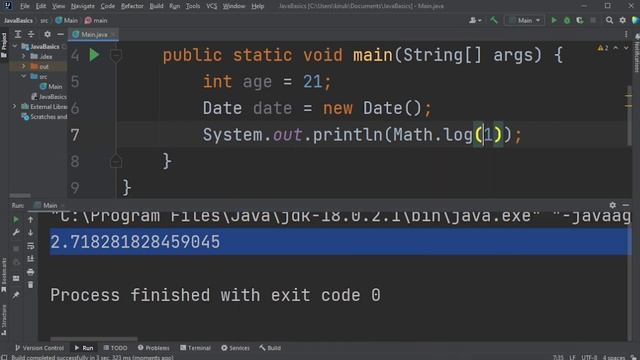
Task: Open the File menu
Action: click(25, 6)
